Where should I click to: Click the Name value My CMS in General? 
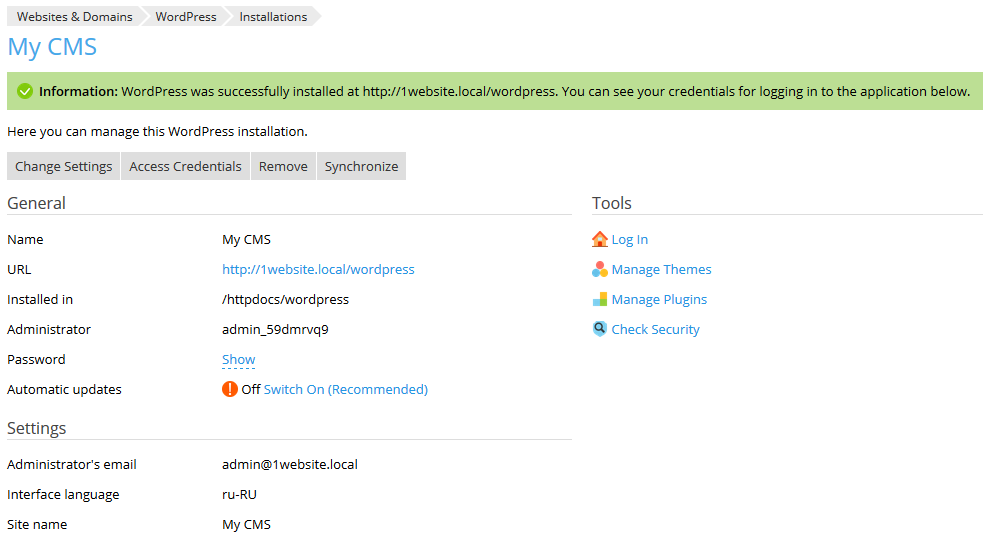tap(246, 239)
